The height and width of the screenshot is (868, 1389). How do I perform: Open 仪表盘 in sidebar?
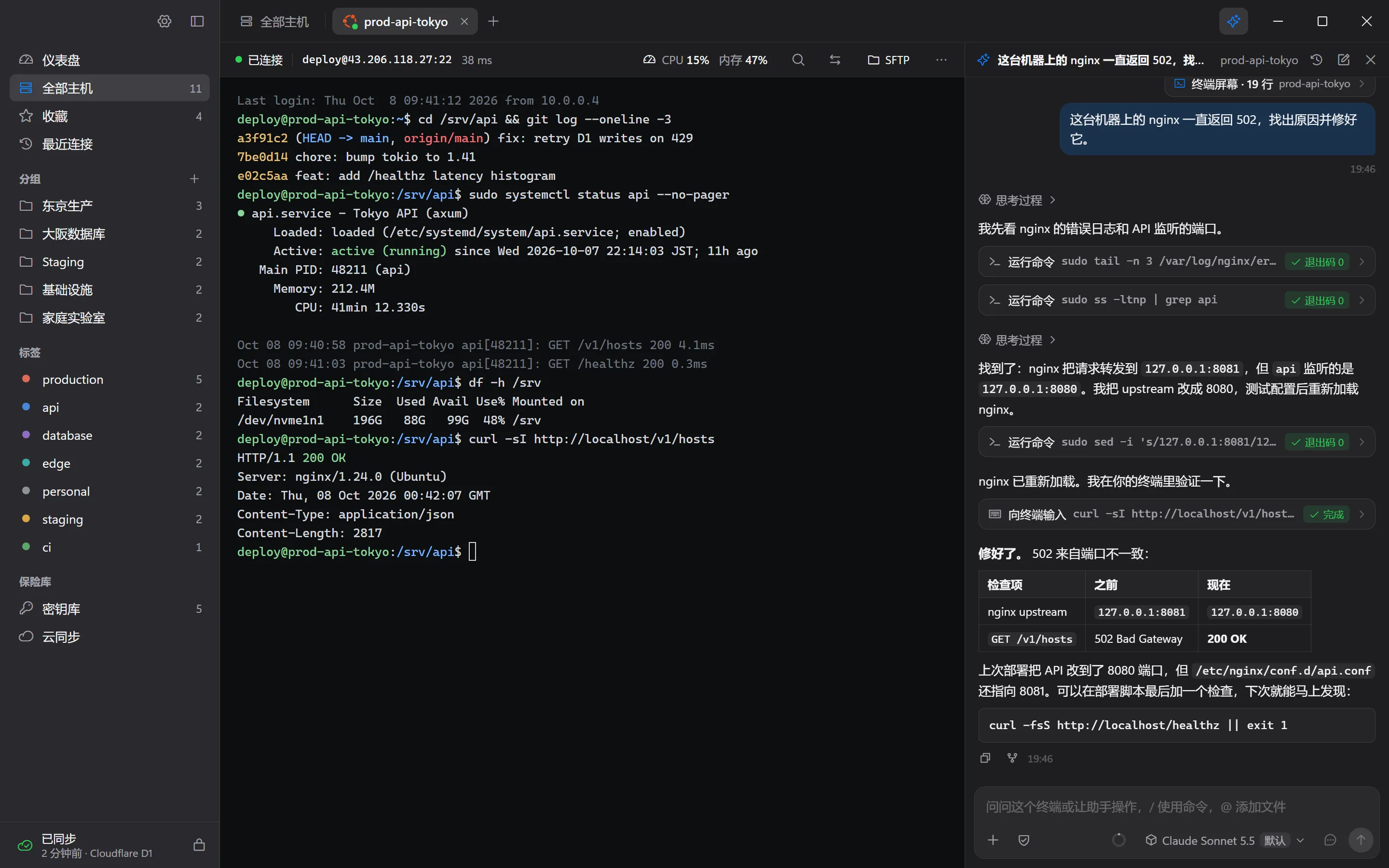click(109, 60)
